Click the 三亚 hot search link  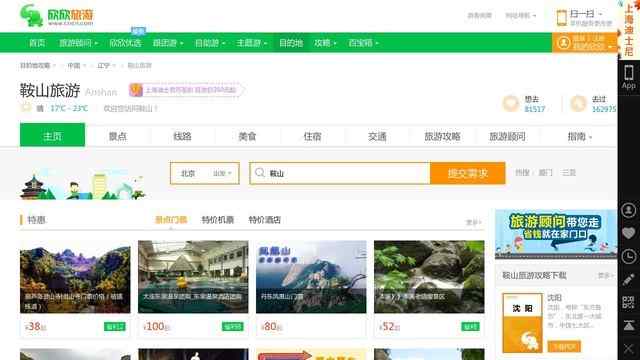(x=569, y=173)
